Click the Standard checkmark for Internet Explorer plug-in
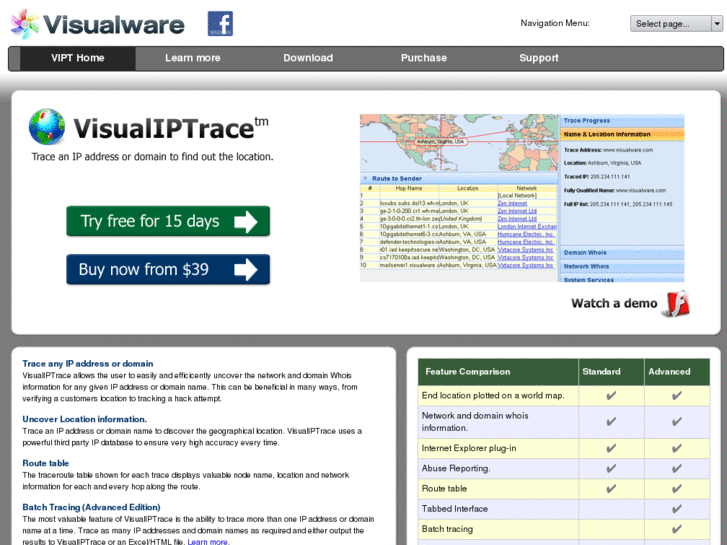The width and height of the screenshot is (727, 545). pos(611,449)
